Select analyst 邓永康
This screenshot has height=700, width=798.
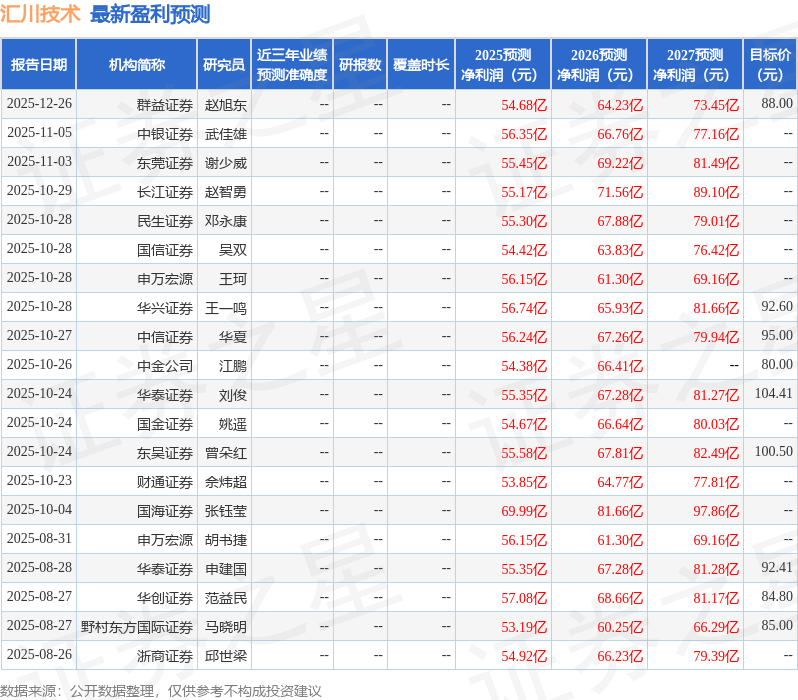[225, 221]
